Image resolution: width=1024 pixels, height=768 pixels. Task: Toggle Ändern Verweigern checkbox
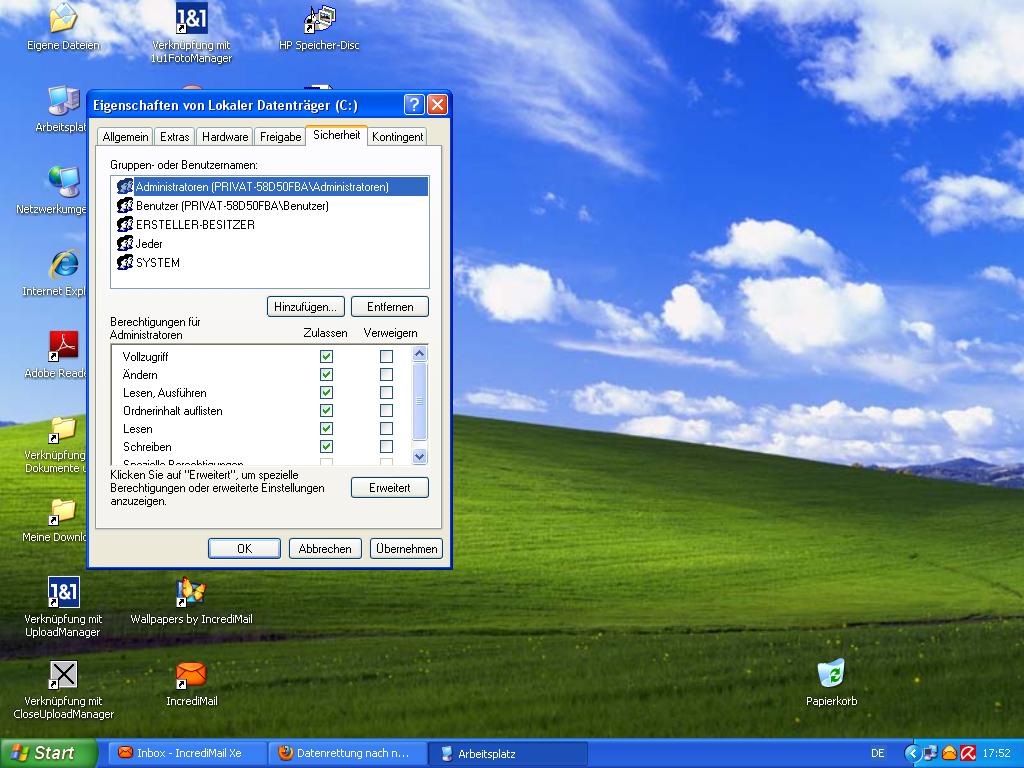(387, 375)
